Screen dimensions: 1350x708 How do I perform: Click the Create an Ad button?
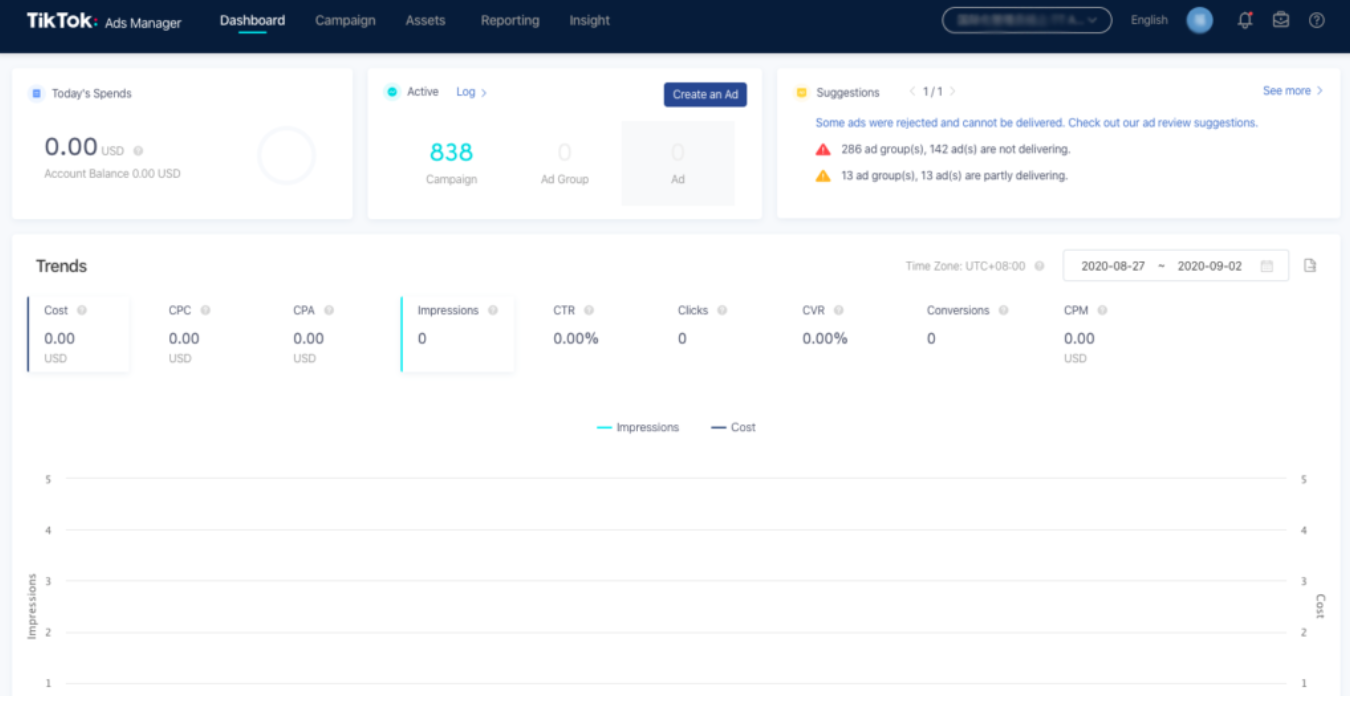[x=705, y=94]
